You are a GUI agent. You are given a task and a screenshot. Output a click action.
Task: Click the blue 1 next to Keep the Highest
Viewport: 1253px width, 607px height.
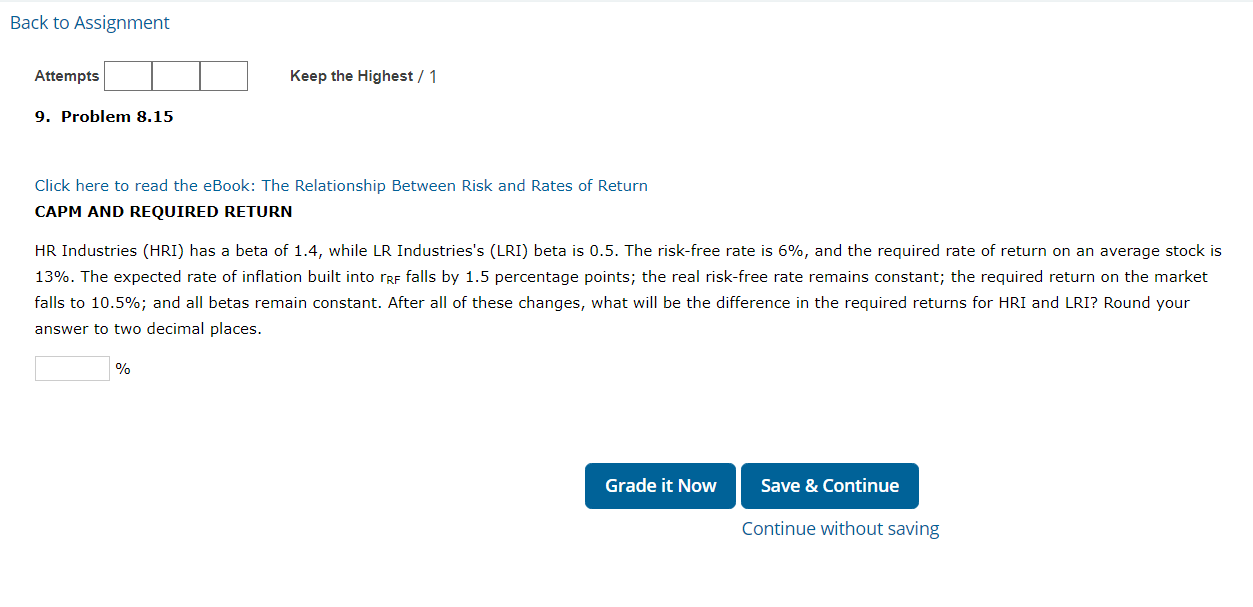432,75
